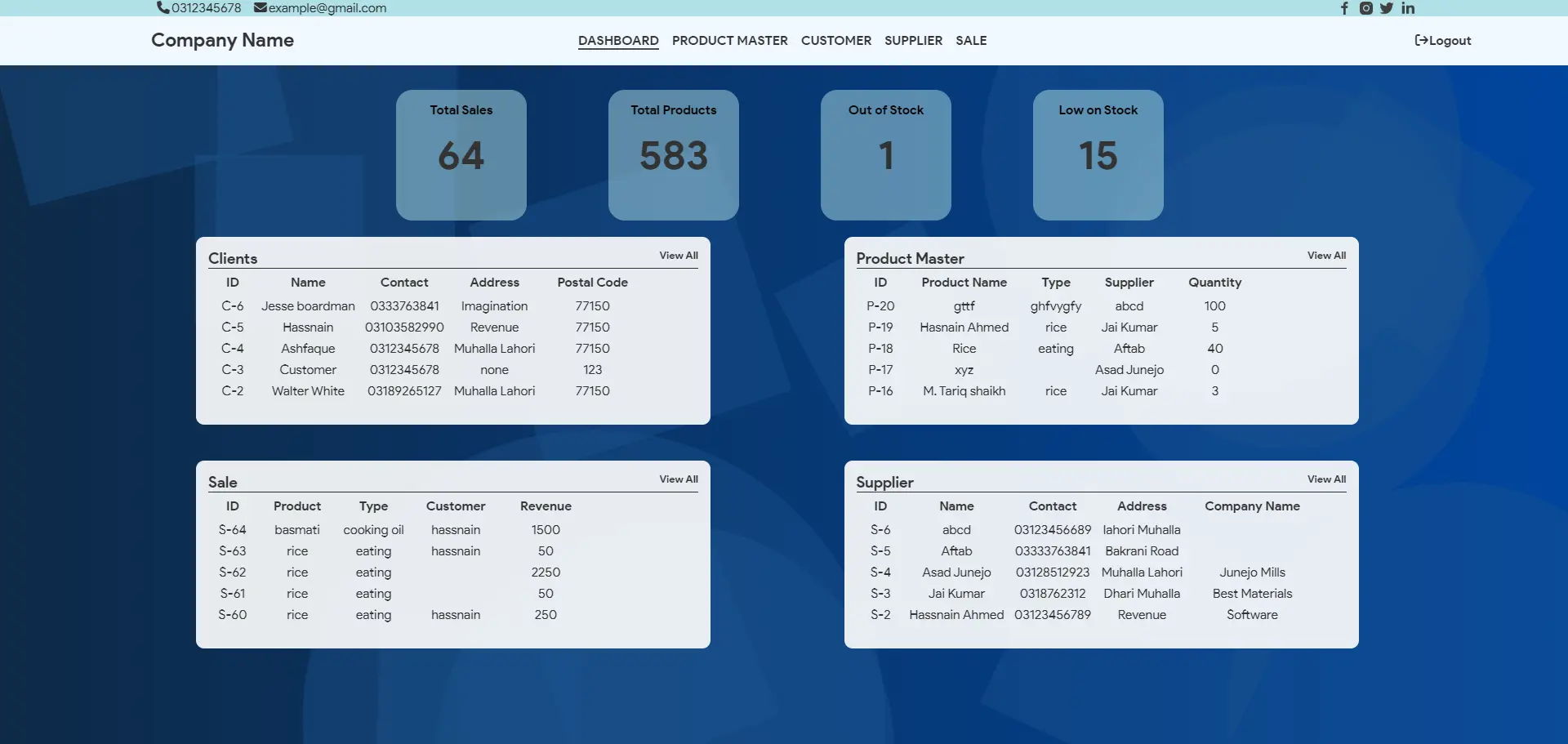Click client ID C-5

coord(233,327)
